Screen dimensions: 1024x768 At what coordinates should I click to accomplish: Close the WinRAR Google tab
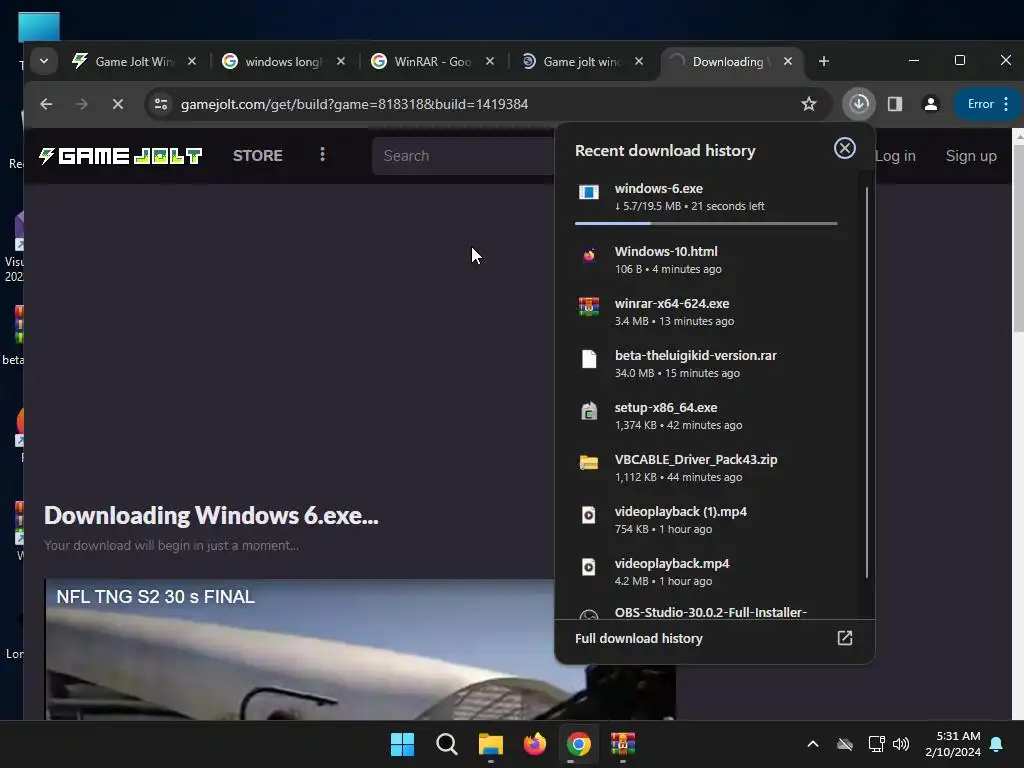click(490, 61)
